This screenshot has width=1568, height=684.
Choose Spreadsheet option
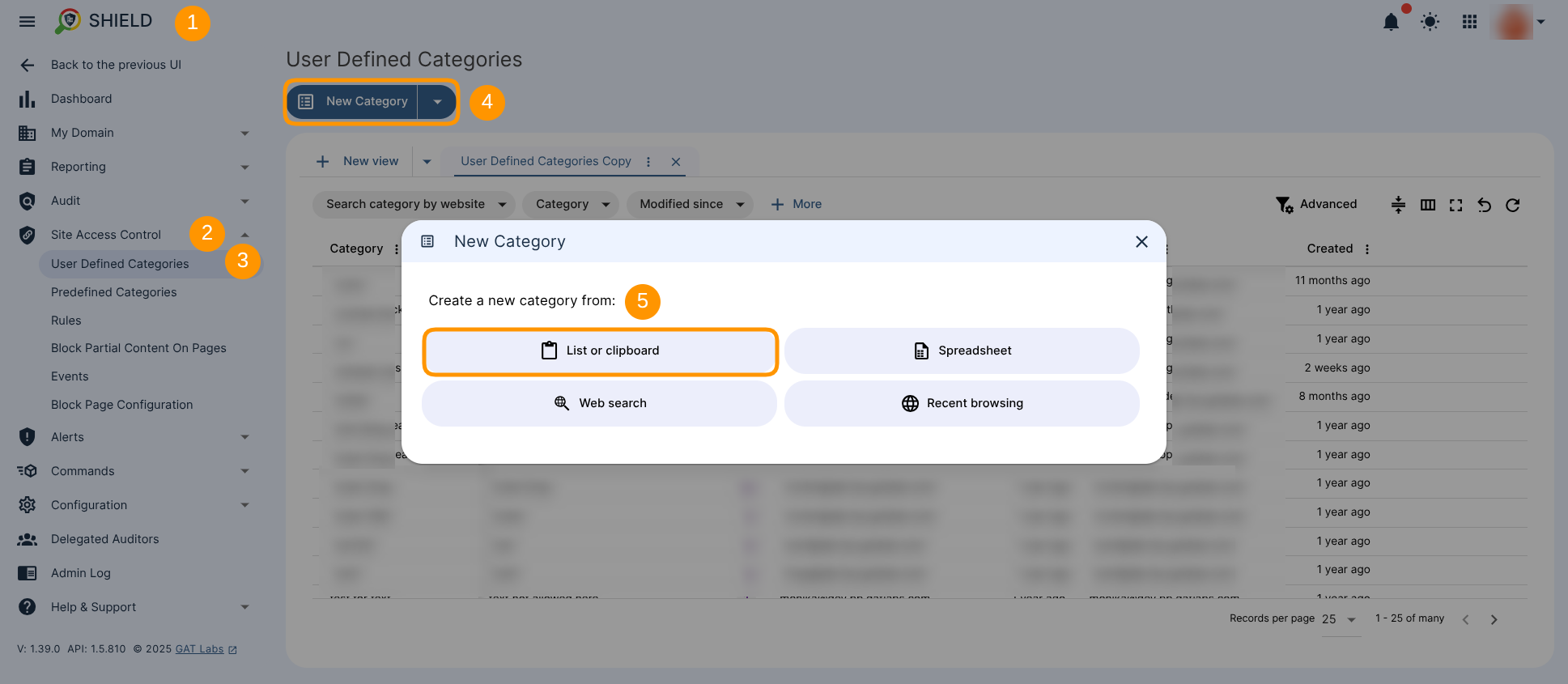pos(962,351)
